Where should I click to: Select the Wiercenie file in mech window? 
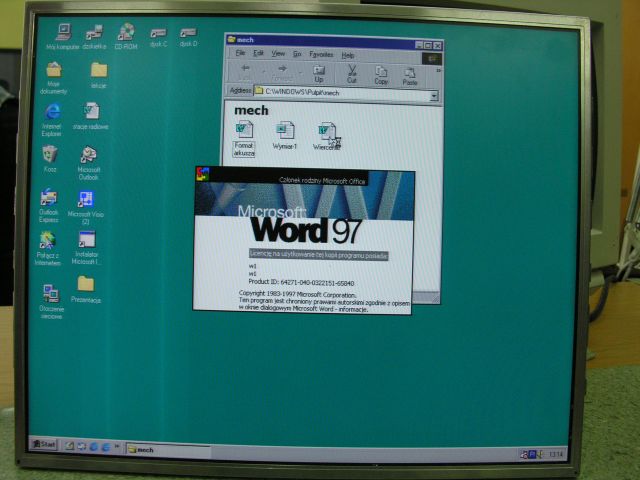click(327, 136)
